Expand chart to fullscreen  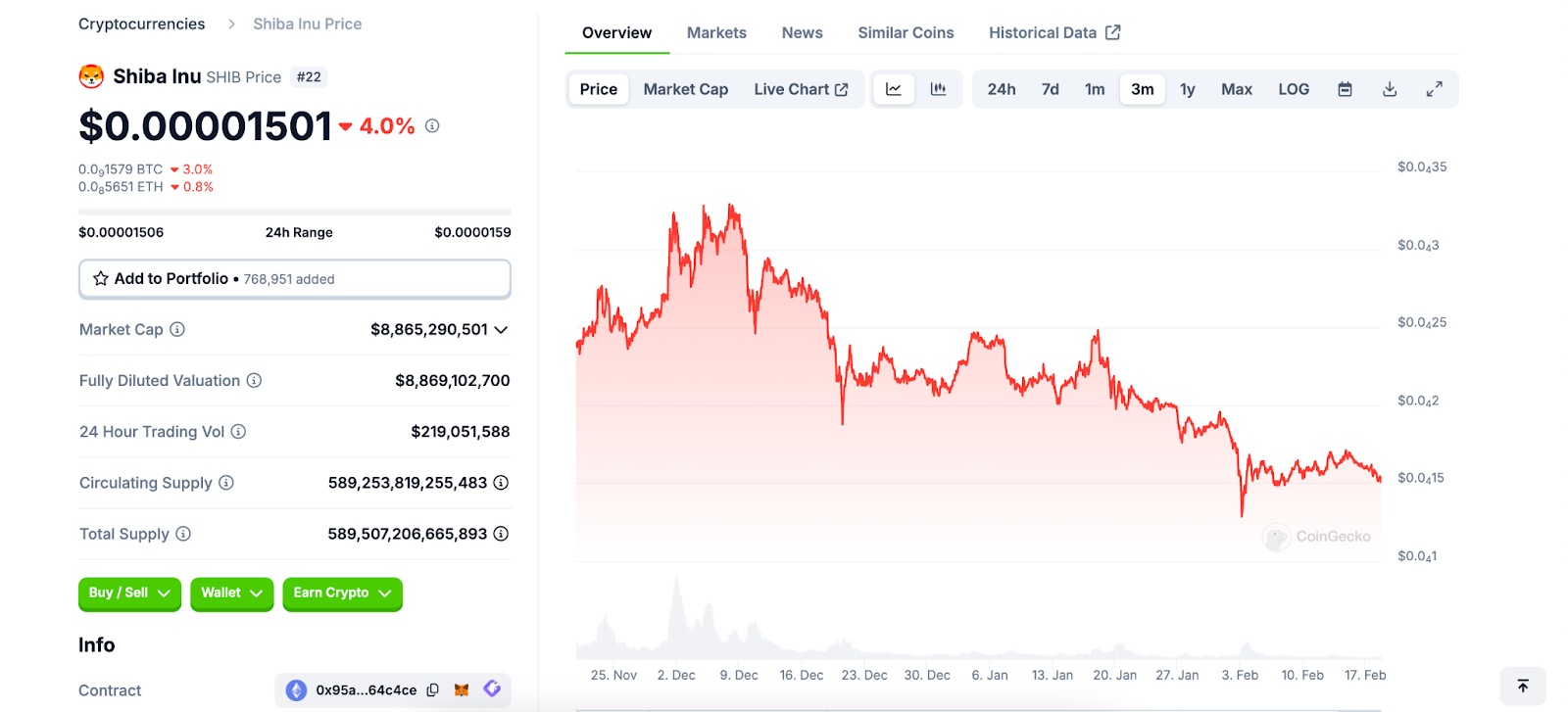1434,89
